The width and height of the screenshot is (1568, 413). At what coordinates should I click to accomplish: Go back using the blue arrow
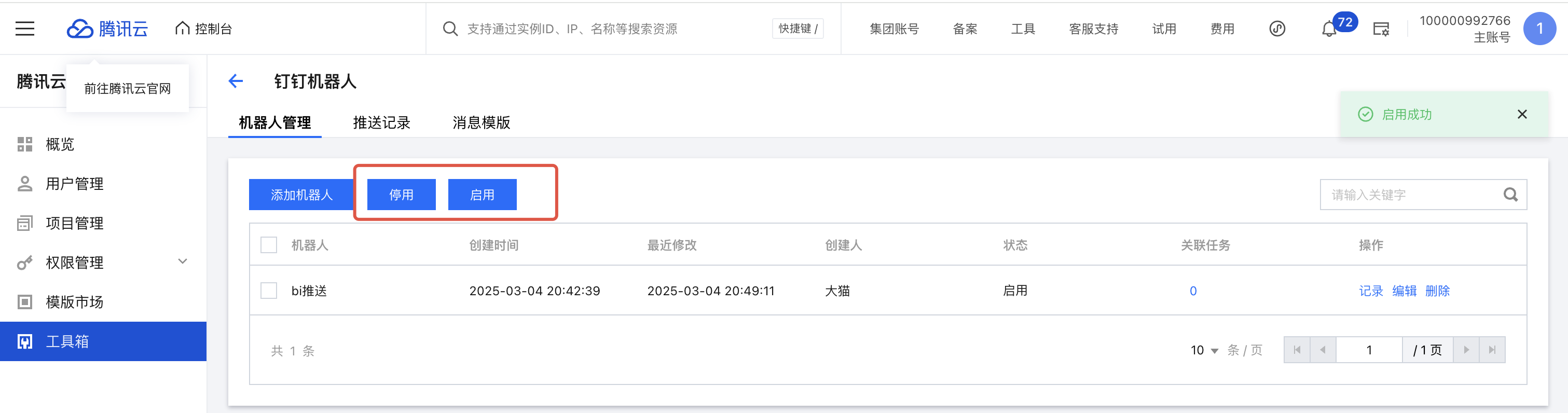click(x=236, y=81)
